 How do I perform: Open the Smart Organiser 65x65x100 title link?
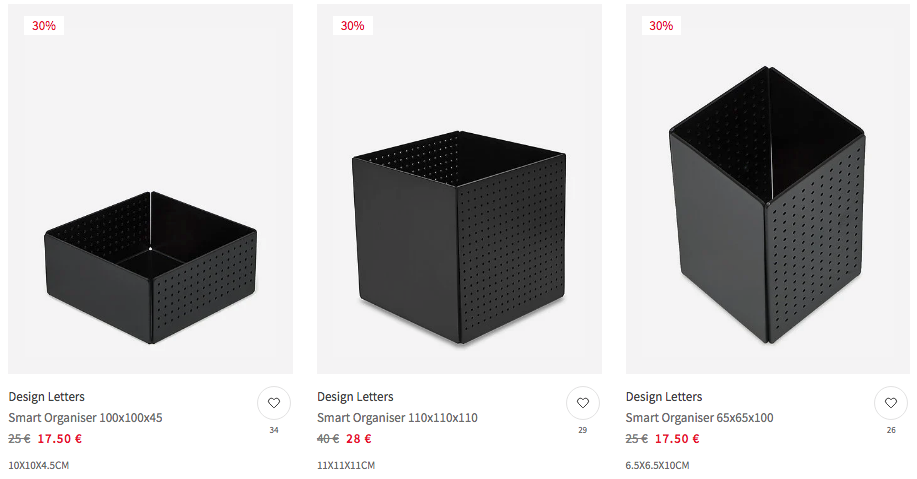coord(699,418)
